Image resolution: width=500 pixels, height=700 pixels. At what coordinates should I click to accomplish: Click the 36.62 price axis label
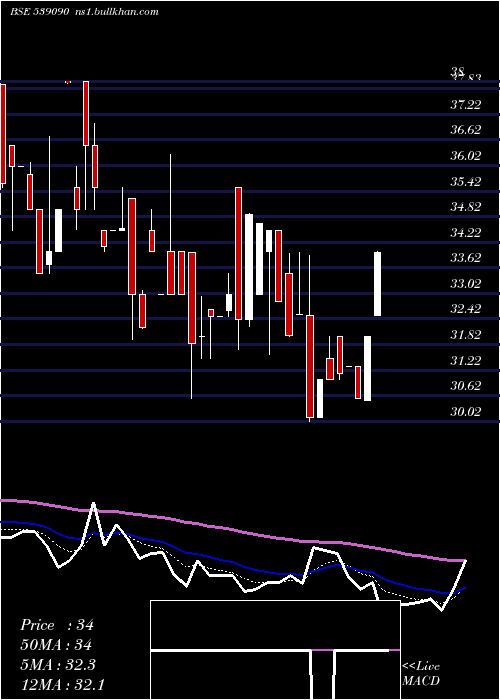[466, 130]
